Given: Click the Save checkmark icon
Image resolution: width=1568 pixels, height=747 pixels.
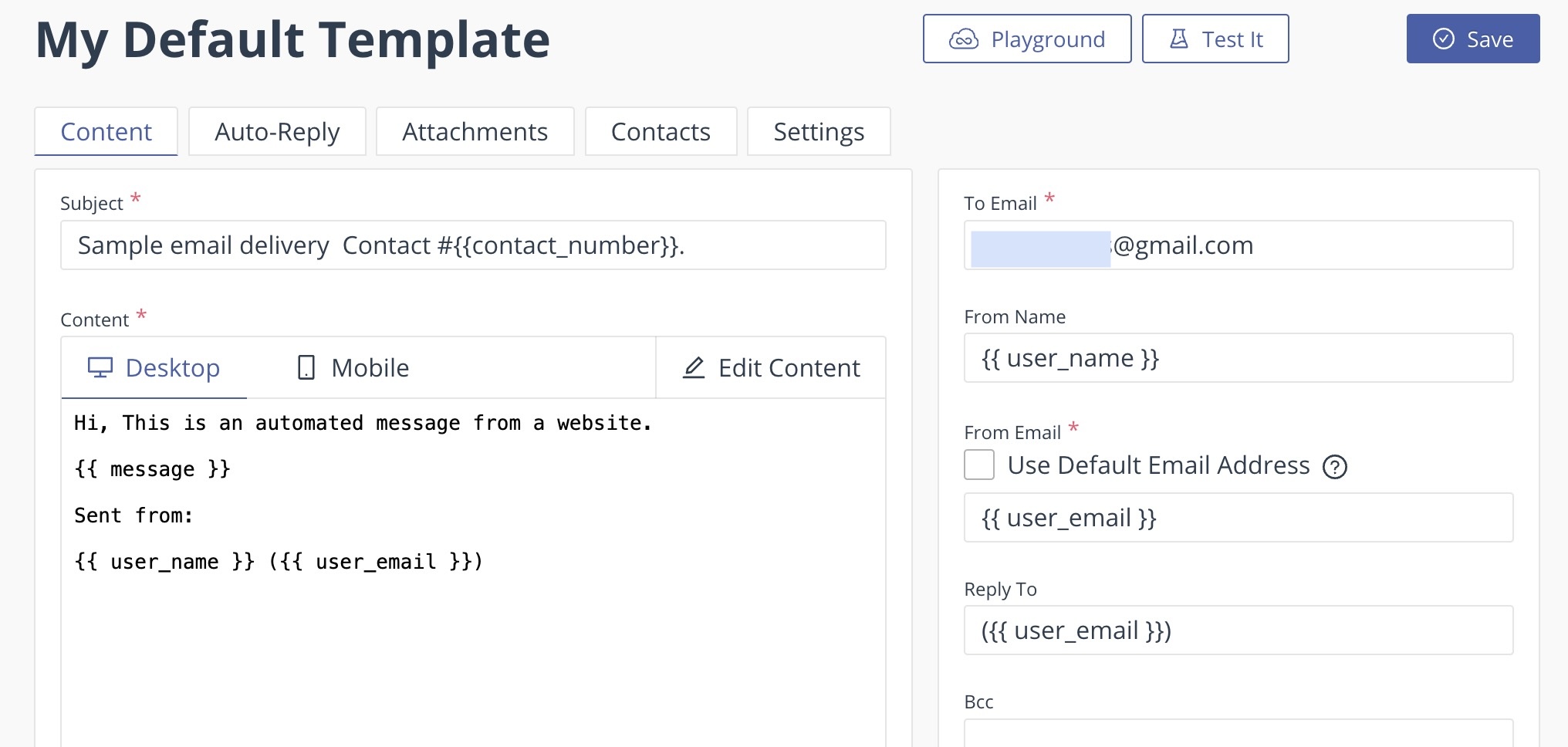Looking at the screenshot, I should (x=1443, y=39).
